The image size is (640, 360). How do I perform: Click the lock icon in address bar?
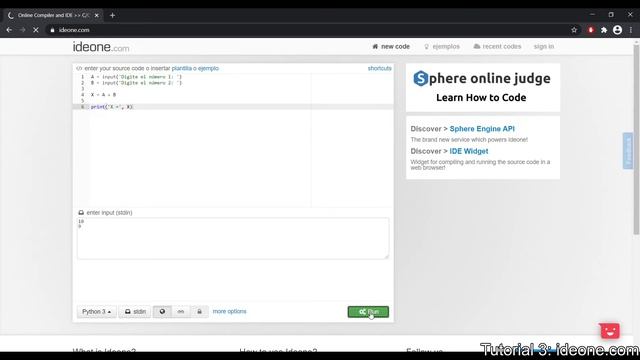52,30
